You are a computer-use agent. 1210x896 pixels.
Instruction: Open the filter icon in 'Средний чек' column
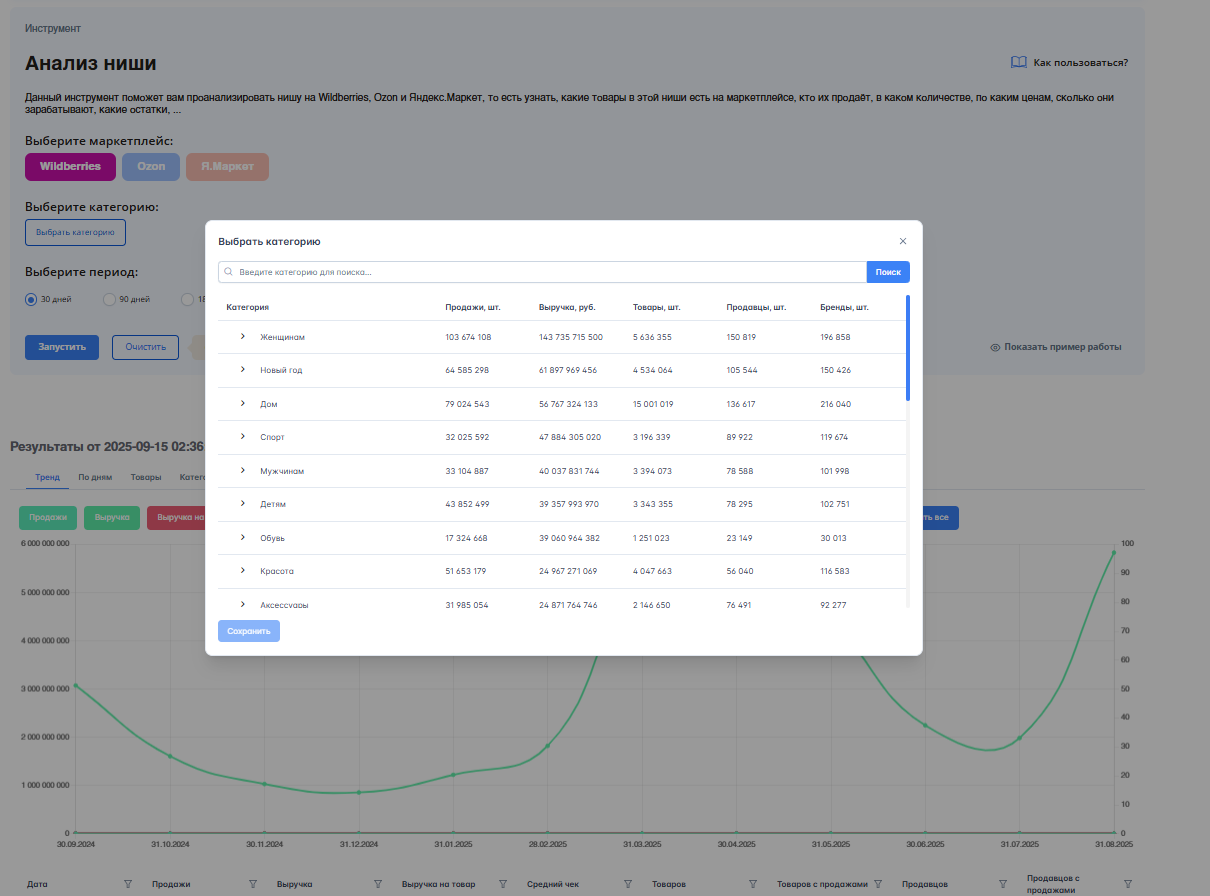(628, 884)
